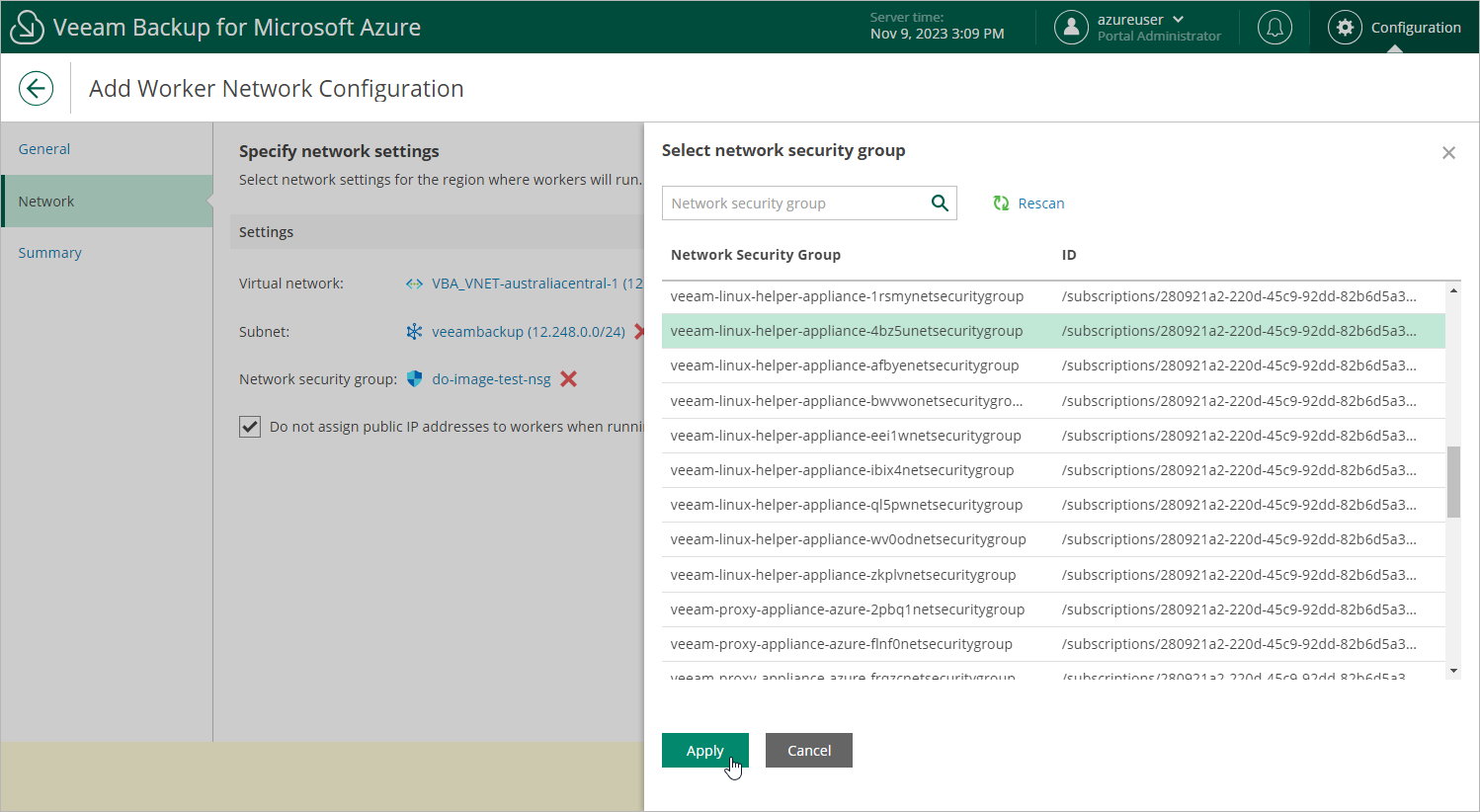Open the VBA_VNET-australiacentral-1 virtual network link
The image size is (1480, 812).
tap(537, 284)
